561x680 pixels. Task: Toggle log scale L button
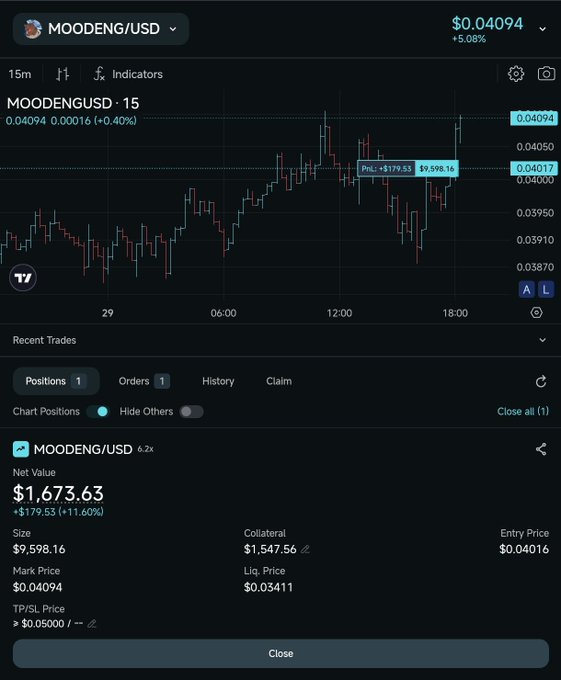(546, 289)
